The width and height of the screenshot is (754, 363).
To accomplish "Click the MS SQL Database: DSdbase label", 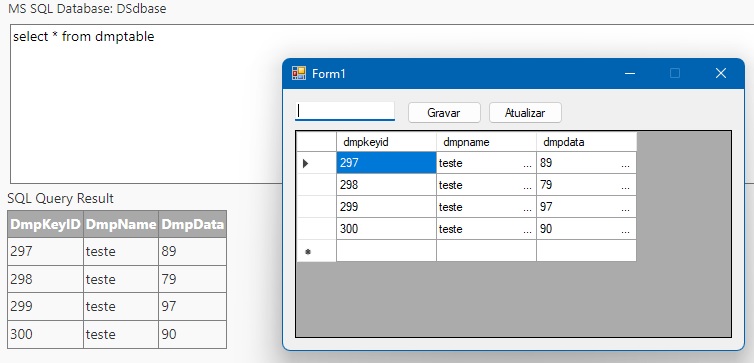I will [87, 9].
